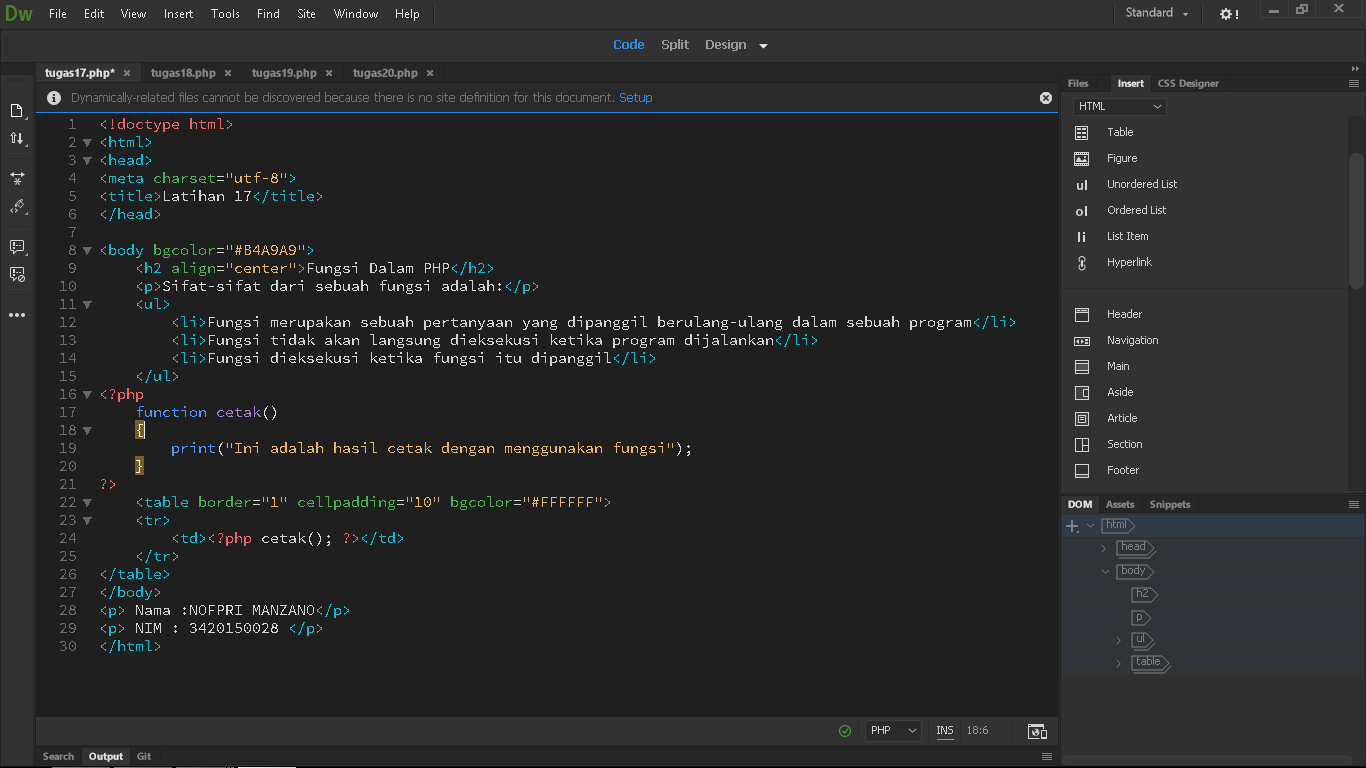Expand the ul node in DOM tree
Screen dimensions: 1366x768
[1118, 640]
